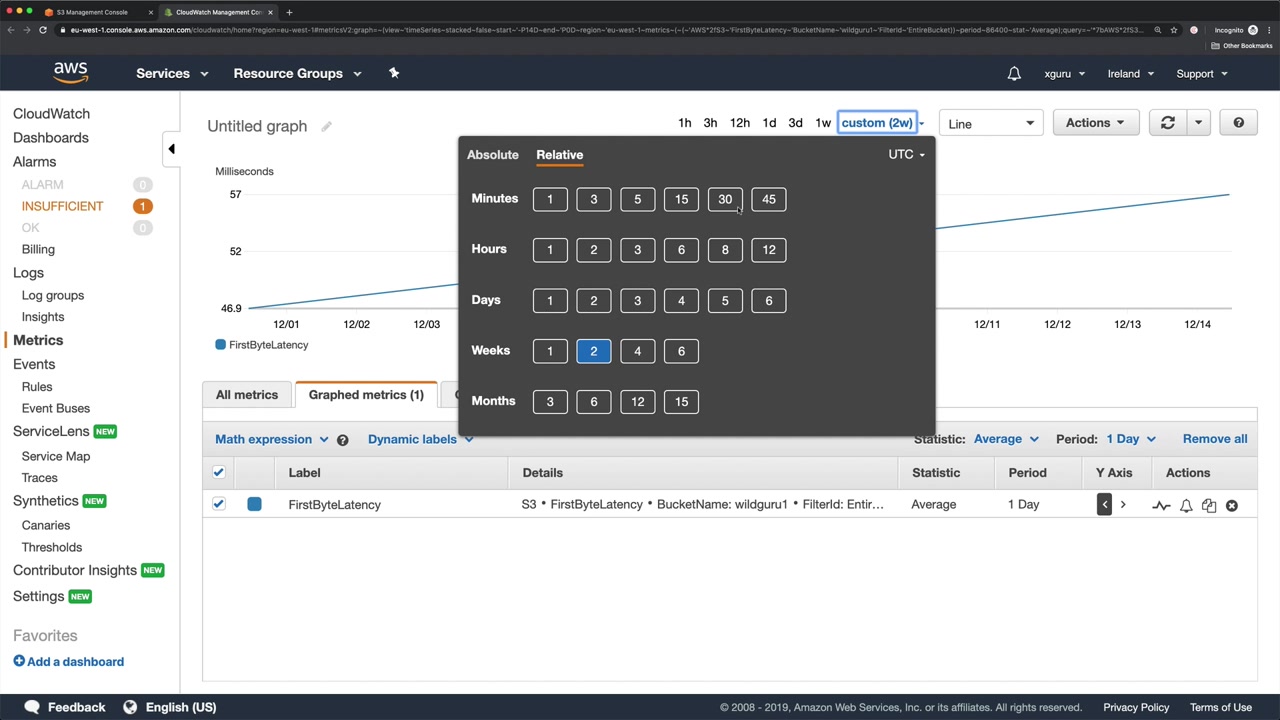
Task: Select the Graphed metrics (1) tab
Action: pyautogui.click(x=366, y=395)
